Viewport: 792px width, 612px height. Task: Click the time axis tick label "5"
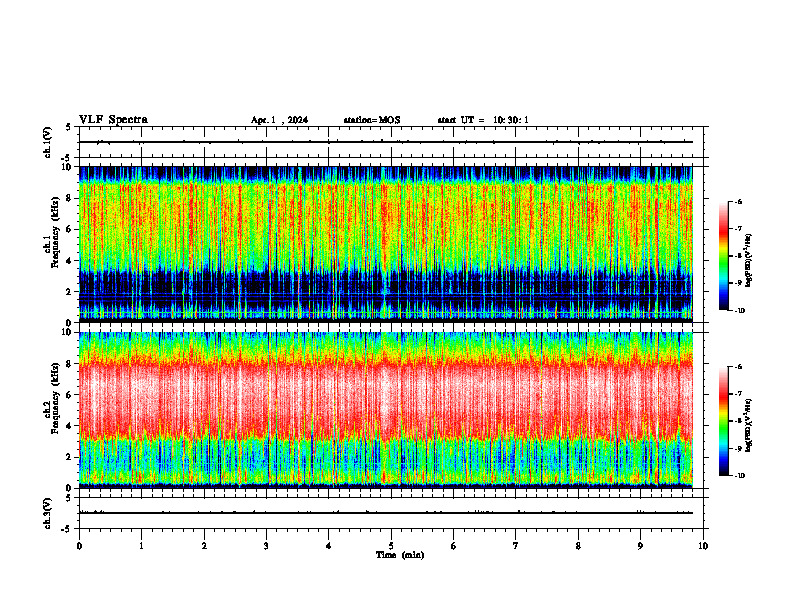[x=391, y=546]
